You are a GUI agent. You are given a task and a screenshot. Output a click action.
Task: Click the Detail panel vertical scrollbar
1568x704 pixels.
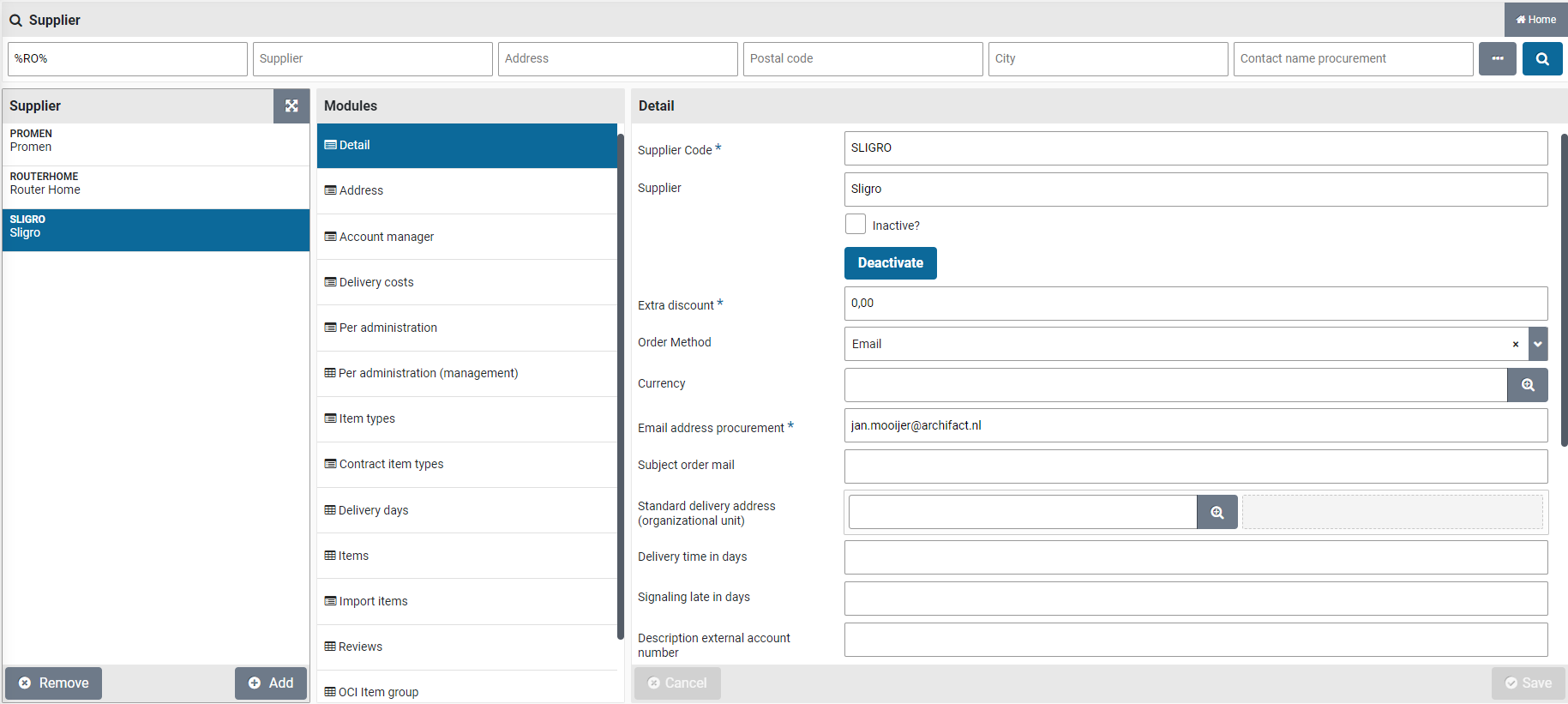tap(1564, 292)
